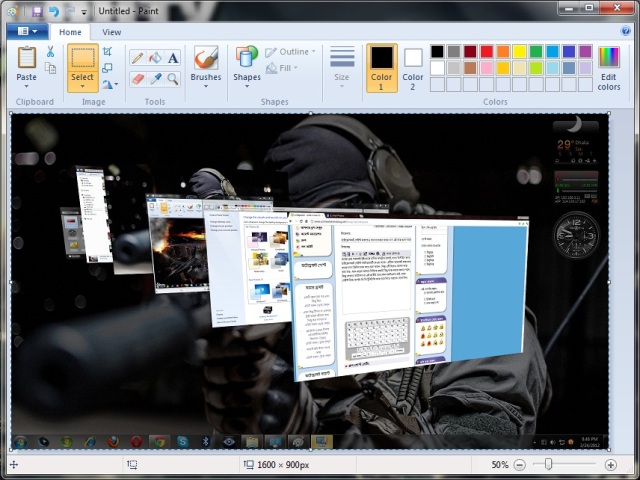This screenshot has height=480, width=640.
Task: Click the Resize icon in Image group
Action: 107,68
